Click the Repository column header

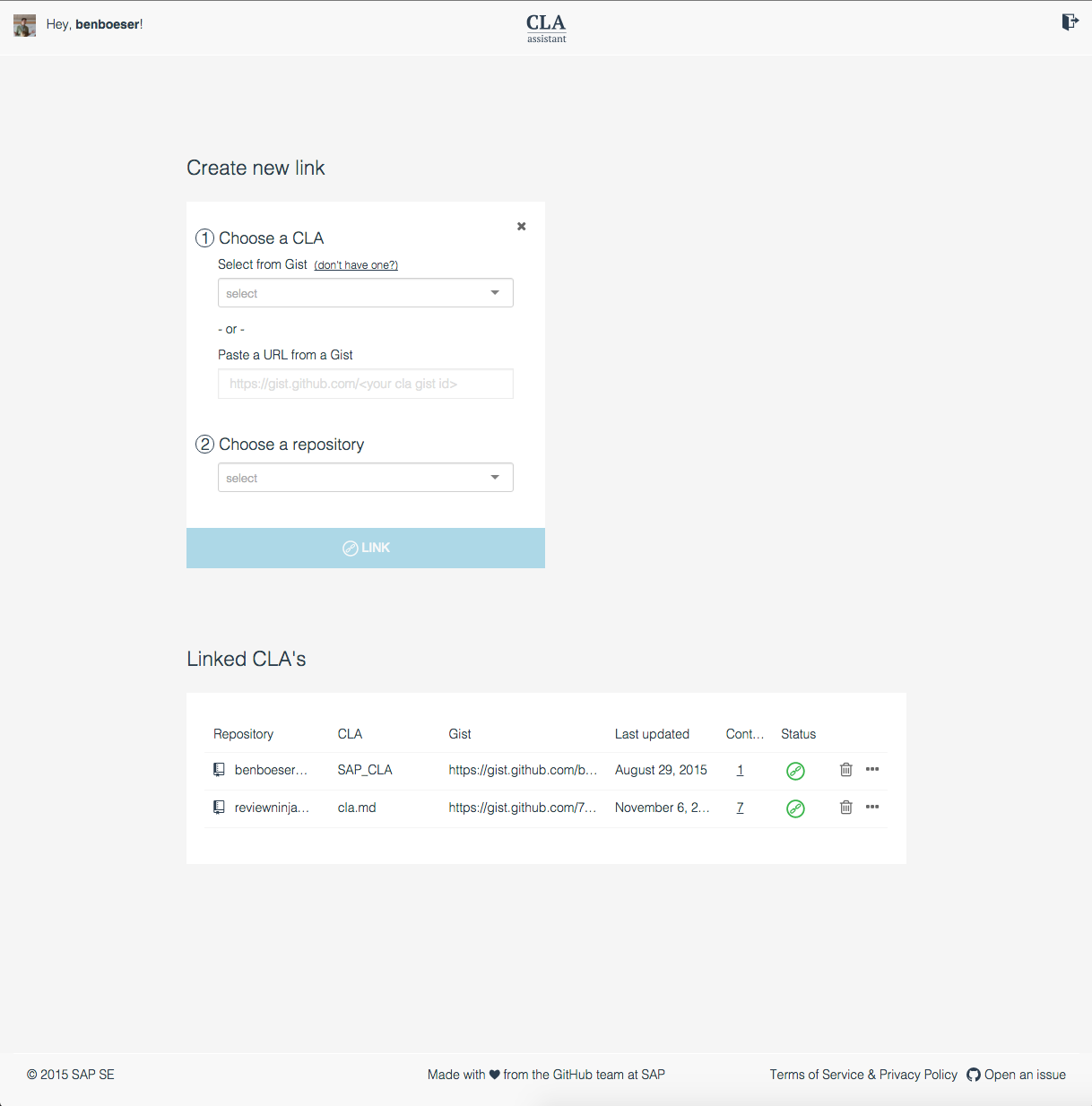[x=243, y=734]
